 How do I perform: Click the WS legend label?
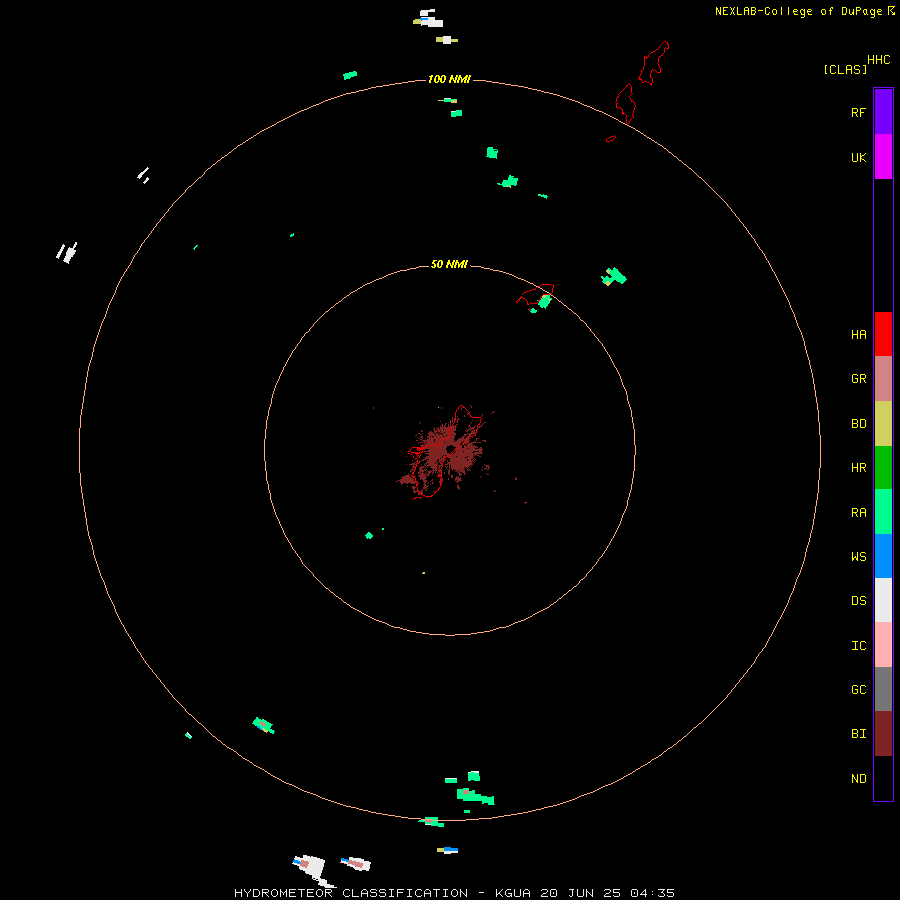pos(858,556)
